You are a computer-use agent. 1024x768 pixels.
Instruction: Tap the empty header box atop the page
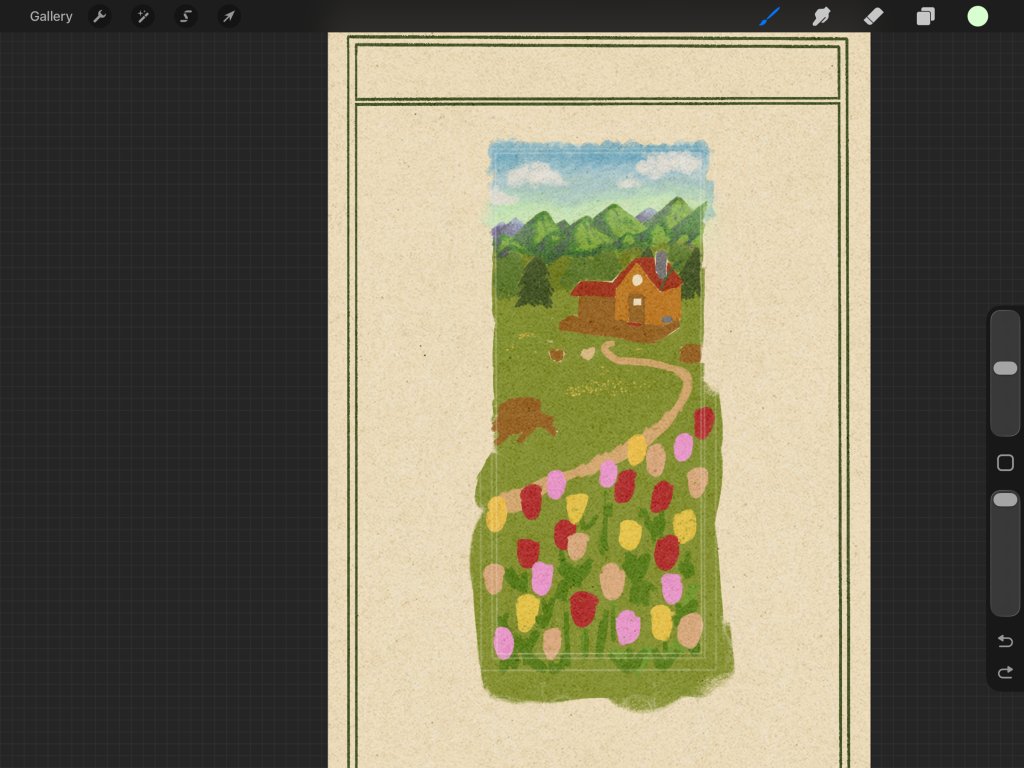(597, 72)
